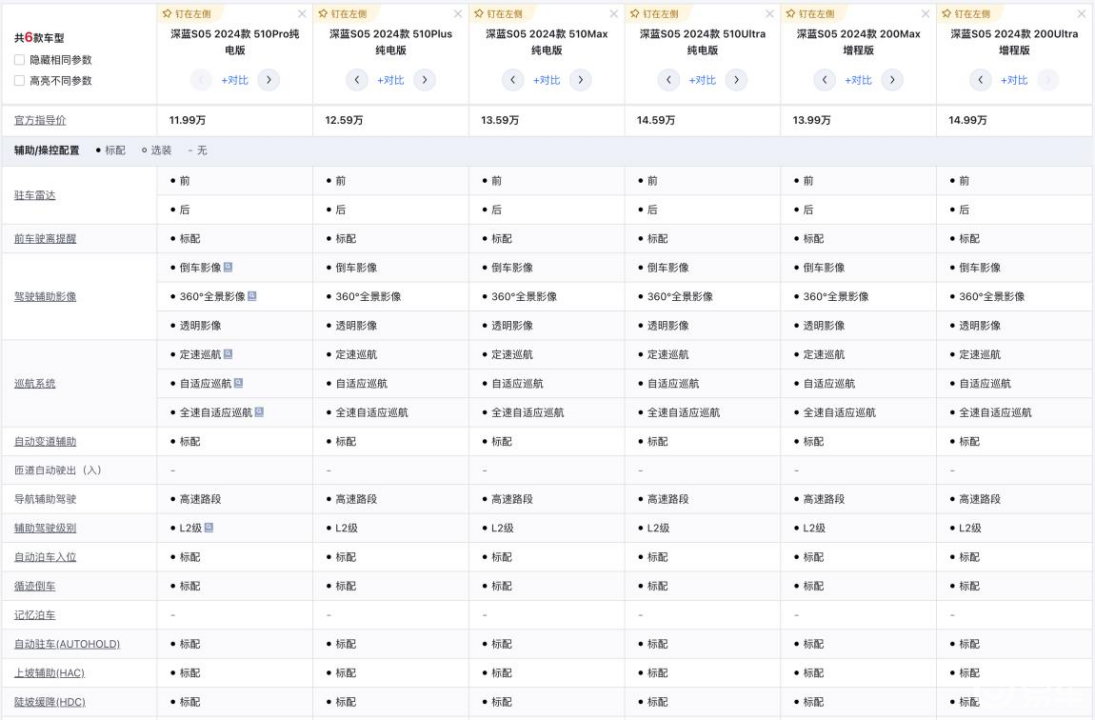Move the 510Plus纯电版 column left
Image resolution: width=1095 pixels, height=720 pixels.
tap(357, 80)
